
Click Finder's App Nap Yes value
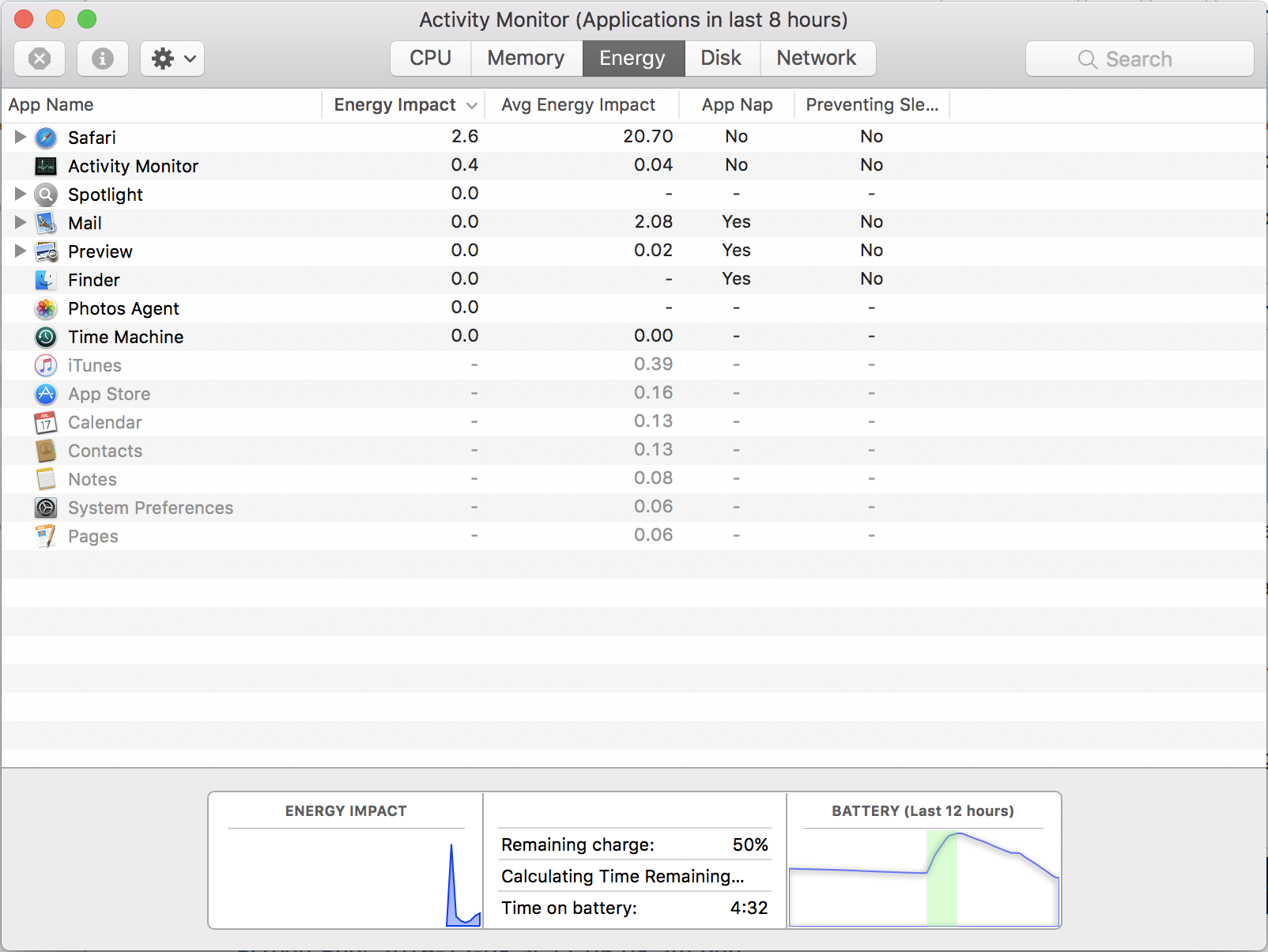(736, 278)
